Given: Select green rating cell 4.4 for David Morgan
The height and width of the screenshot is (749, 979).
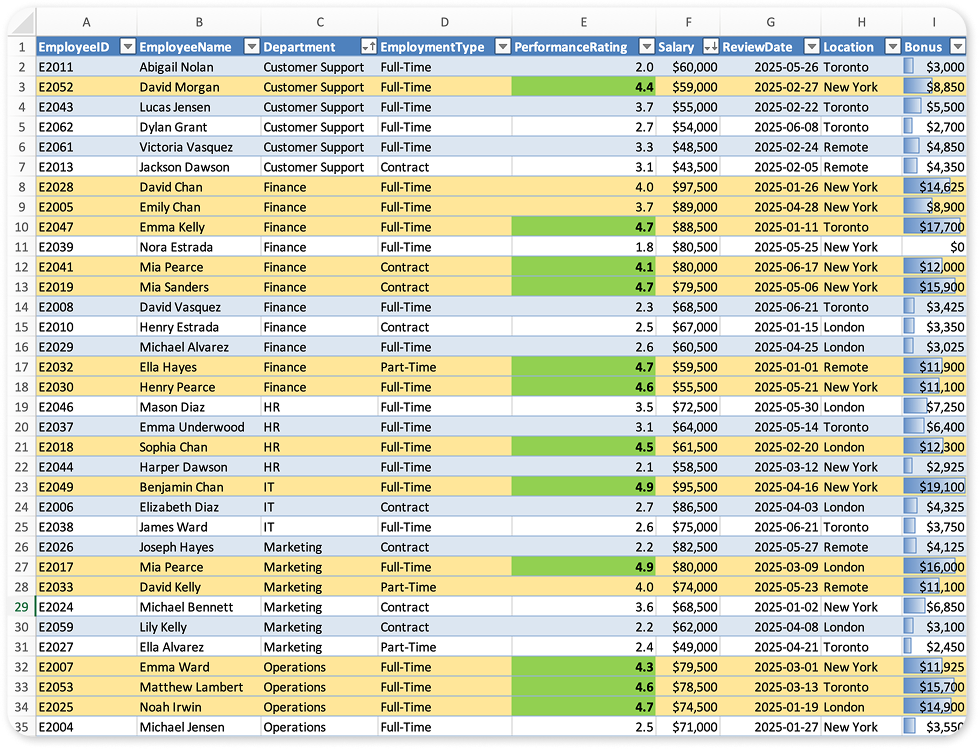Looking at the screenshot, I should pos(584,87).
